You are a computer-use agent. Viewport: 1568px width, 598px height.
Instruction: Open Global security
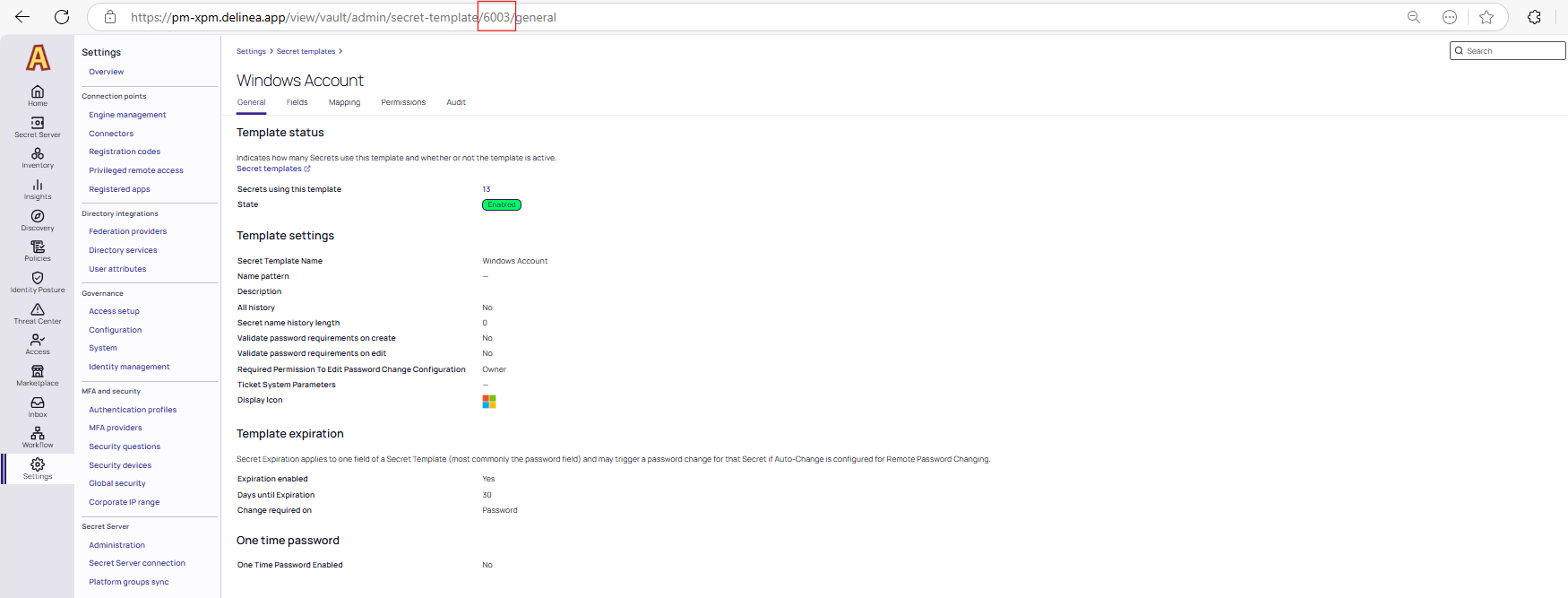point(116,483)
